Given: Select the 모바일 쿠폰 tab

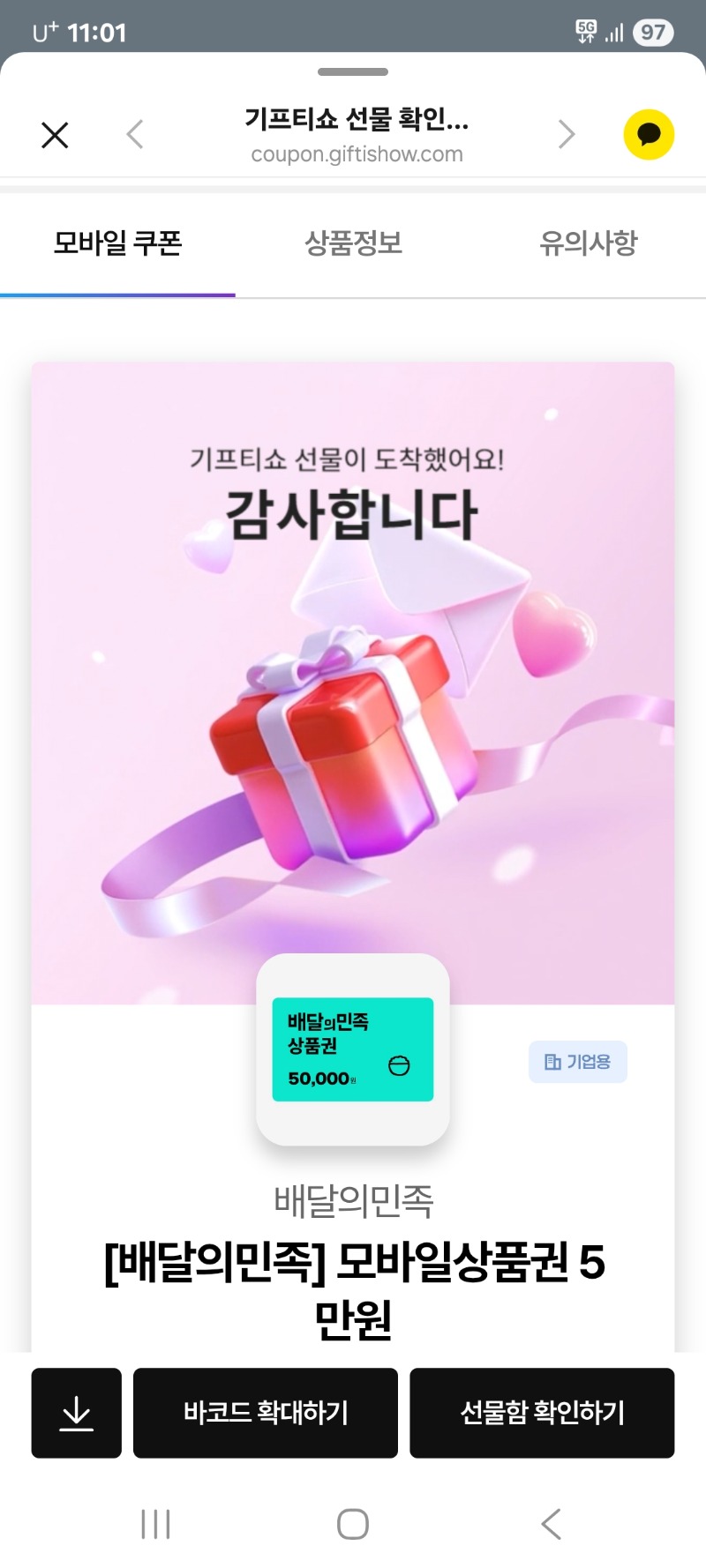Looking at the screenshot, I should click(x=117, y=243).
